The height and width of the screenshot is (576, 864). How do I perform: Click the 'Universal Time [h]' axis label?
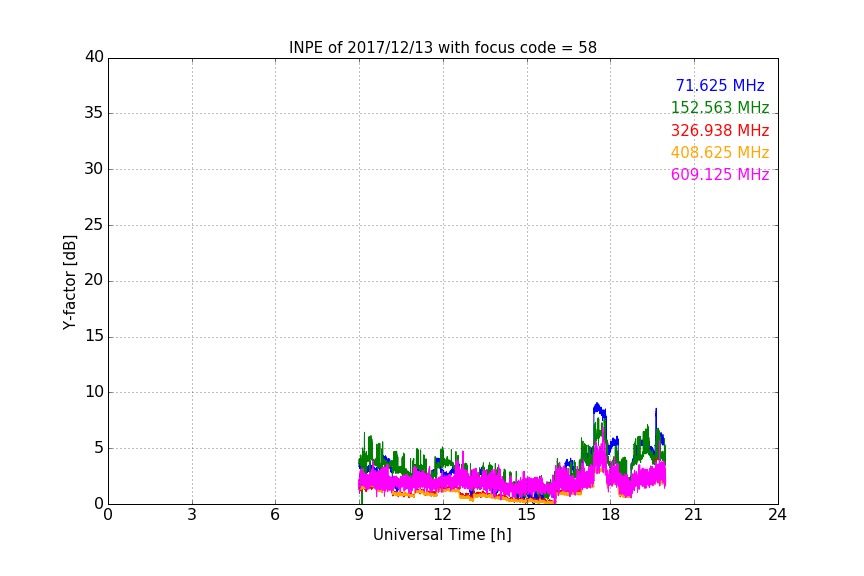[442, 535]
